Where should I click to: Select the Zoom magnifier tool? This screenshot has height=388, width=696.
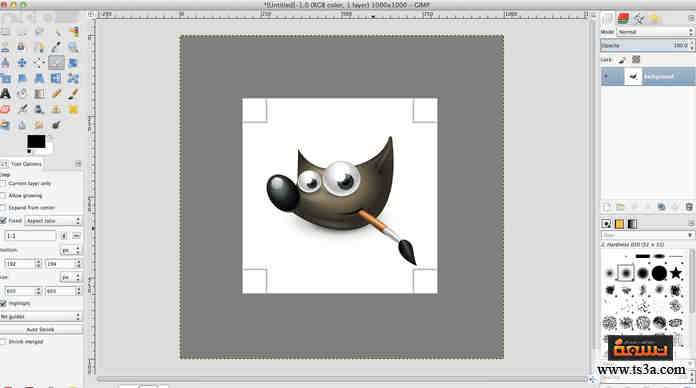point(73,47)
